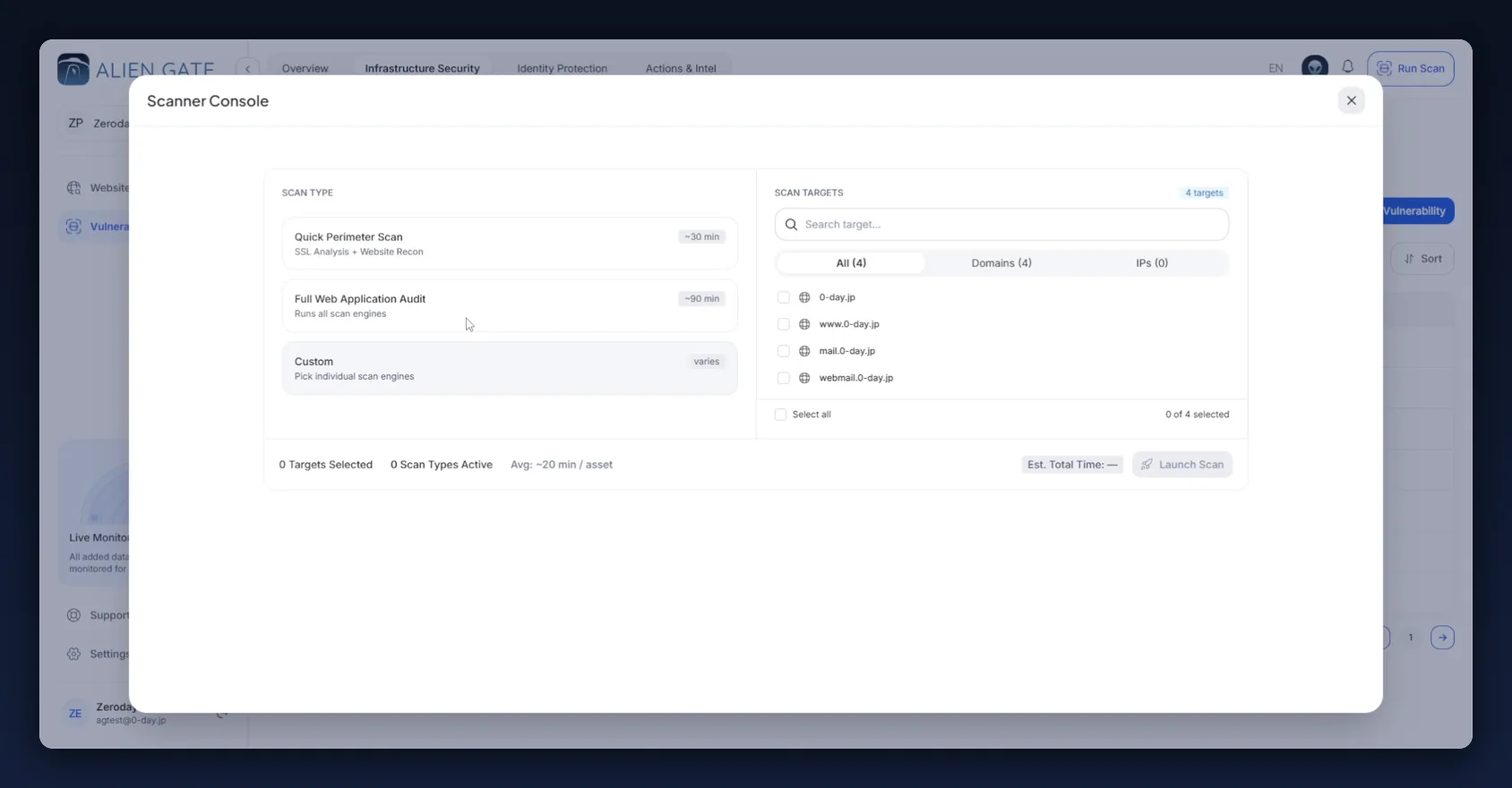Click the Vulnerability button in background

pos(1418,211)
